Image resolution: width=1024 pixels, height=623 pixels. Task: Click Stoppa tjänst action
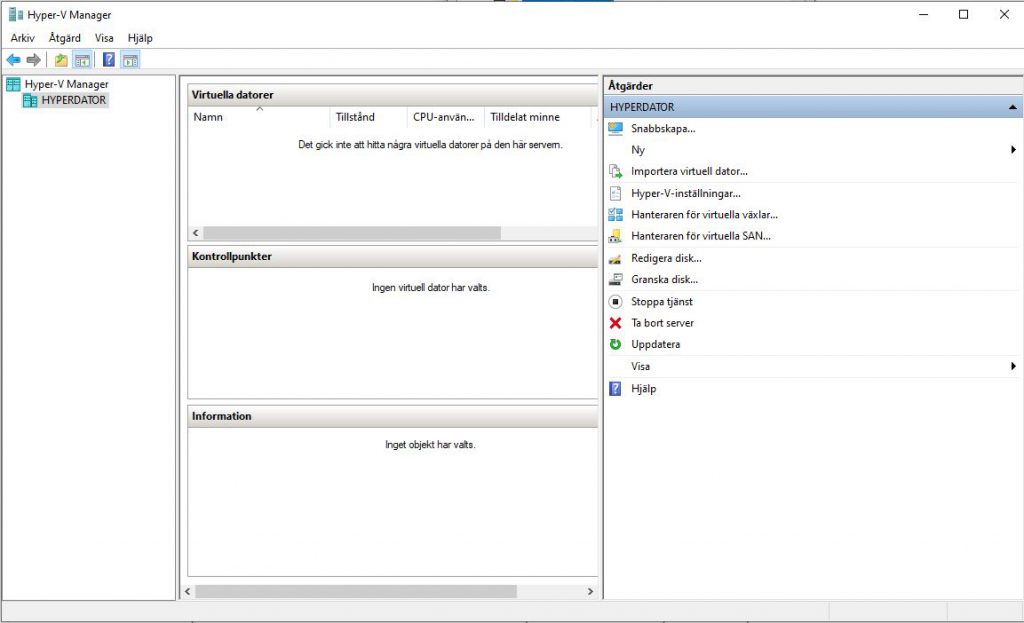662,302
